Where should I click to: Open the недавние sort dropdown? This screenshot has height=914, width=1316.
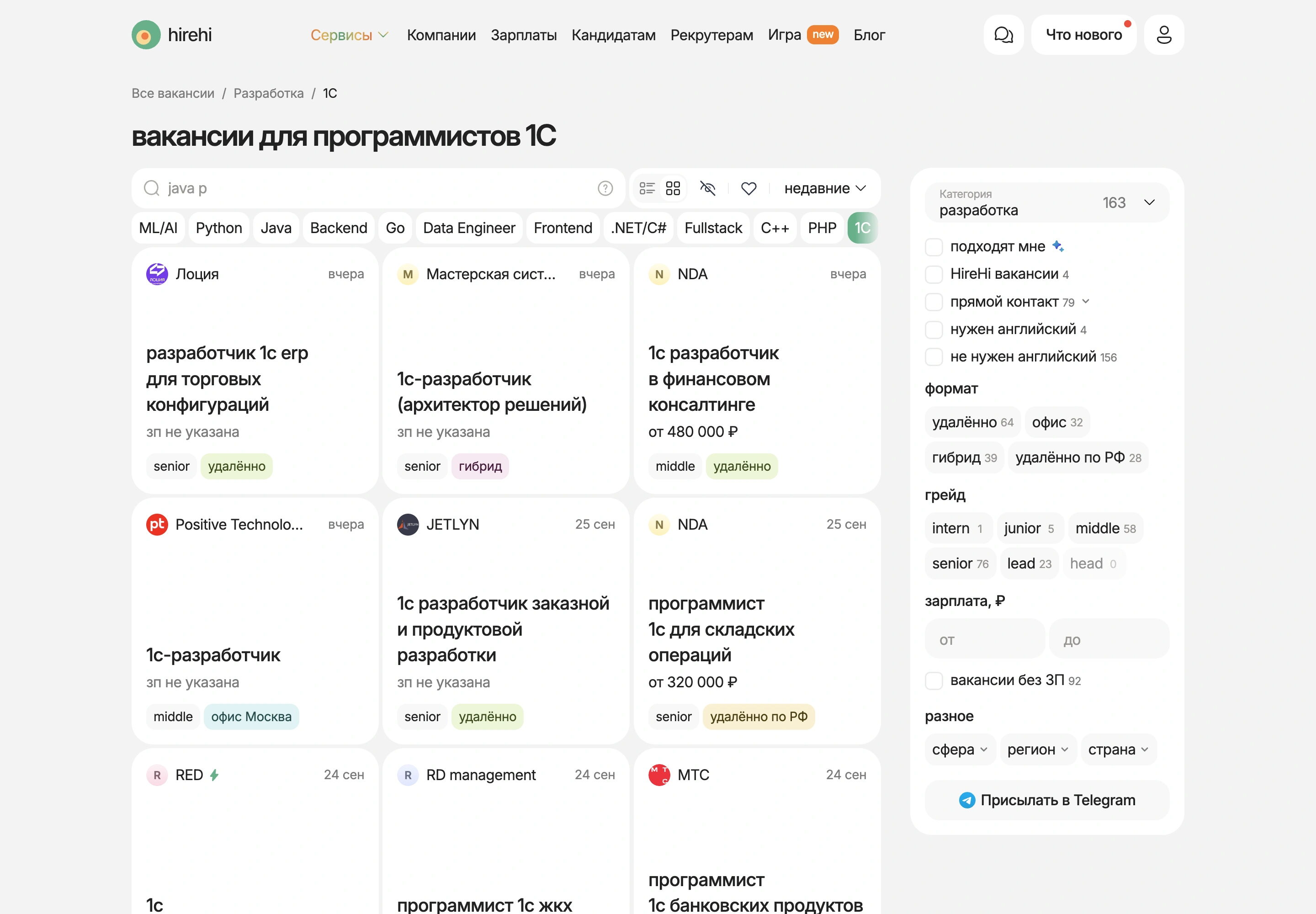click(x=825, y=188)
